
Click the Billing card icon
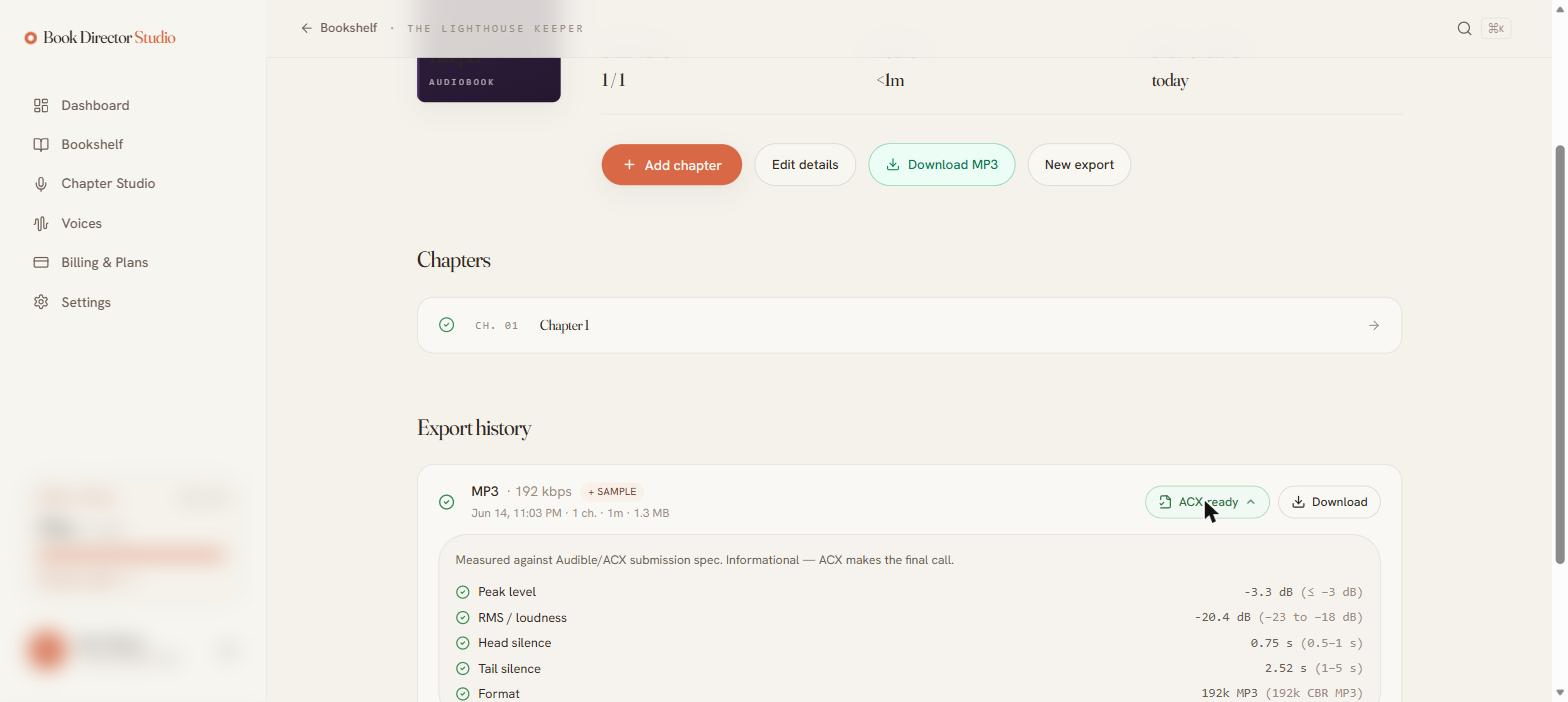tap(41, 262)
